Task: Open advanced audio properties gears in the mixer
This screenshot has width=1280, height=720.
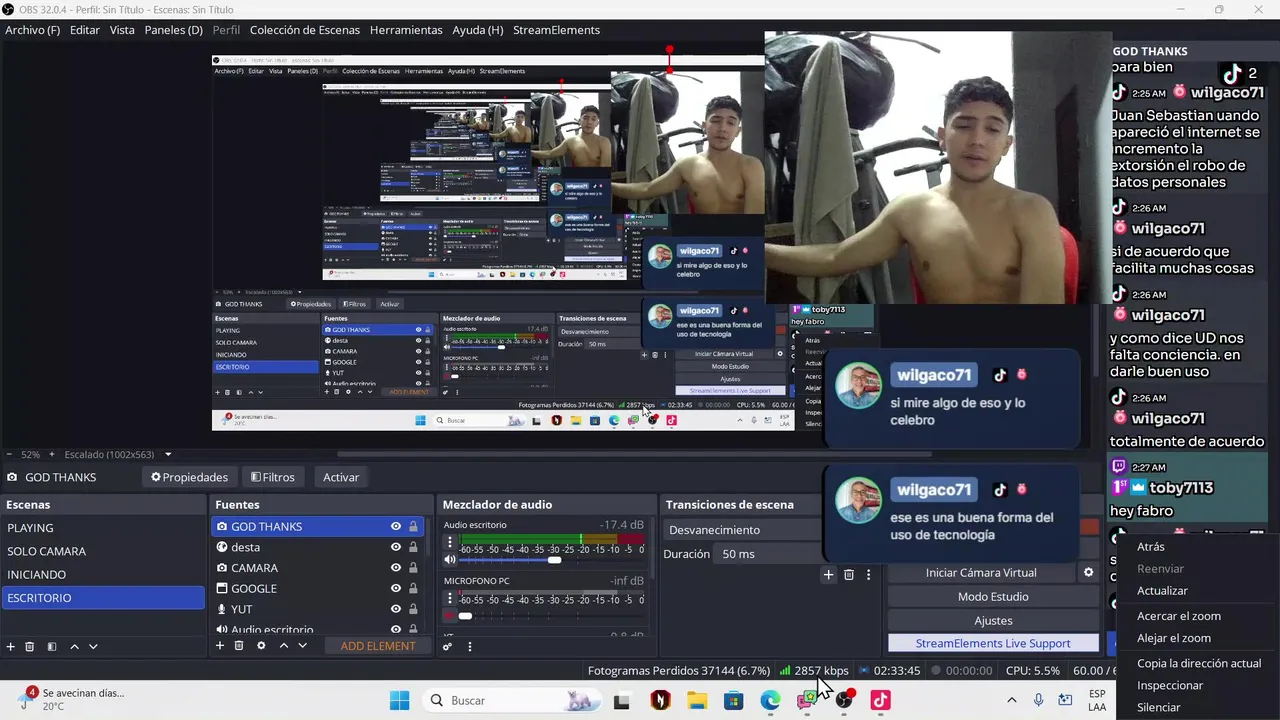Action: [x=448, y=646]
